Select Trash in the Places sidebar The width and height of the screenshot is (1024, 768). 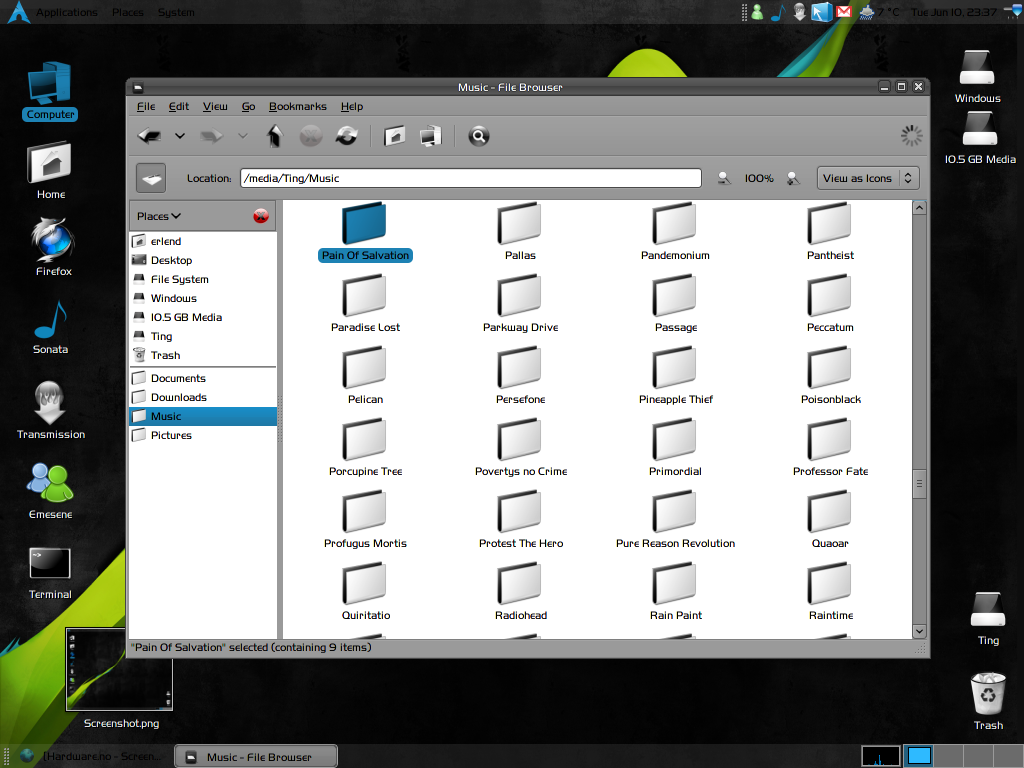coord(203,355)
